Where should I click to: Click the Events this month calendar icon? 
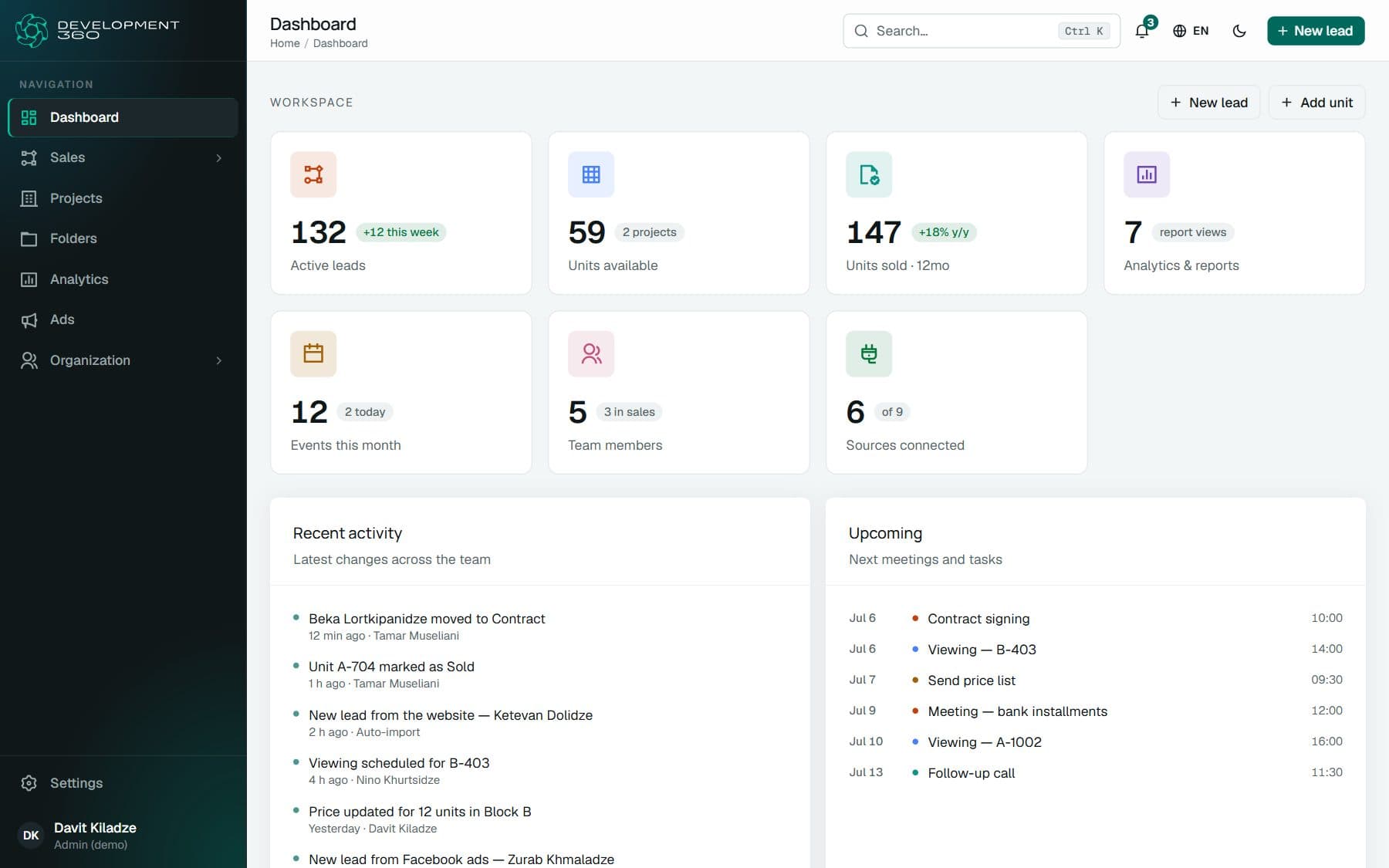click(313, 354)
